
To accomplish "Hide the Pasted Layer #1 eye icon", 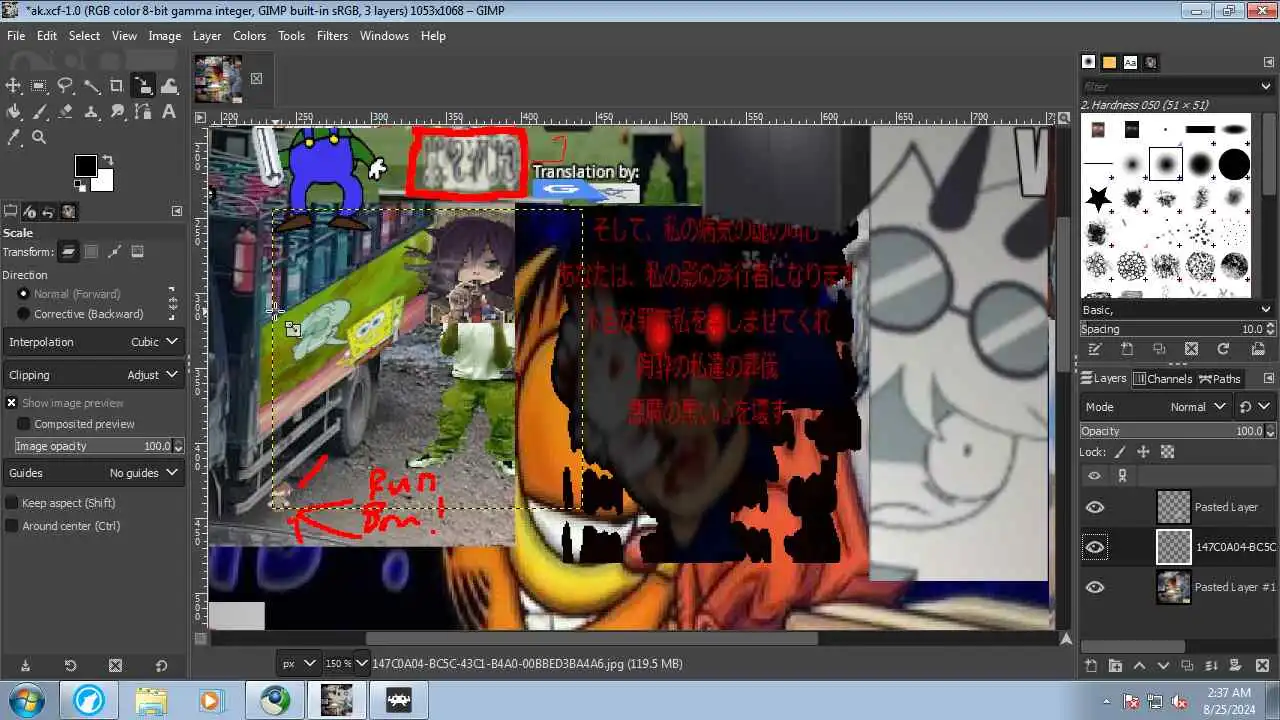I will pyautogui.click(x=1095, y=587).
